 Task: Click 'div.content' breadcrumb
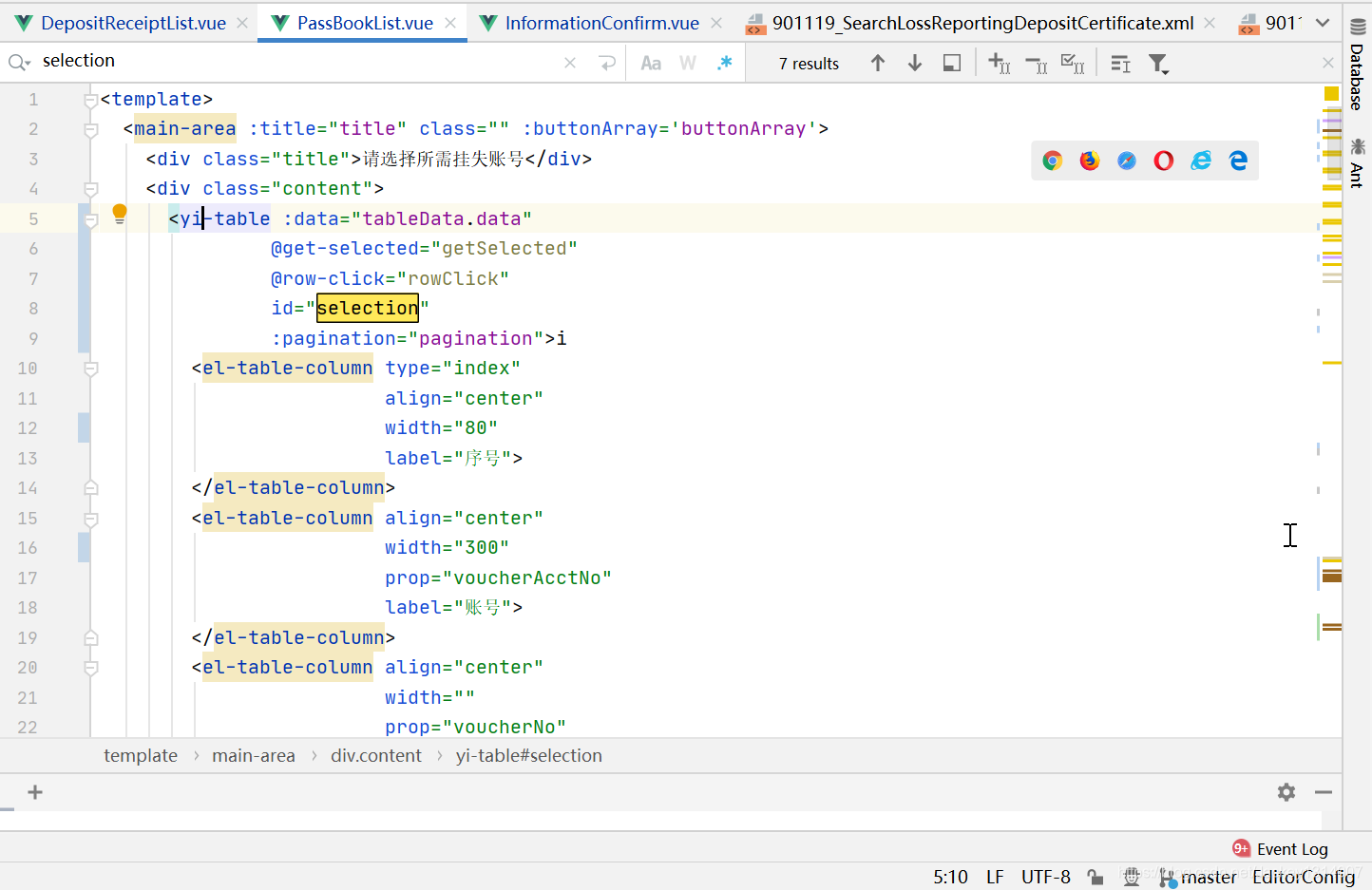click(376, 755)
